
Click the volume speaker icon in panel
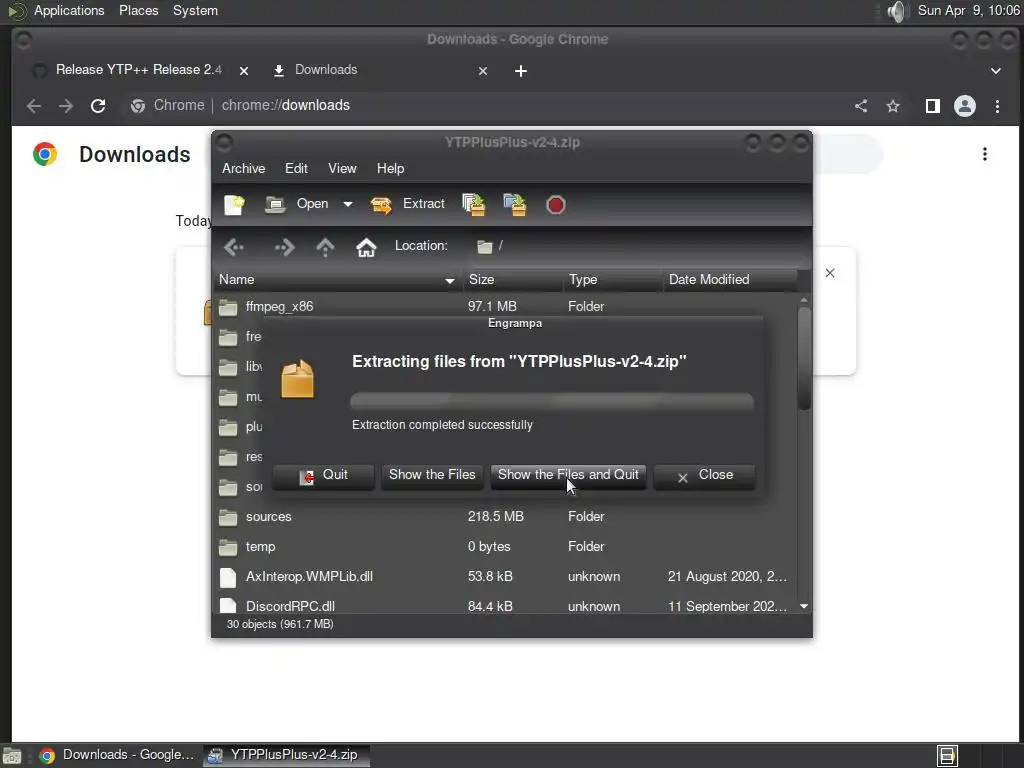click(897, 11)
